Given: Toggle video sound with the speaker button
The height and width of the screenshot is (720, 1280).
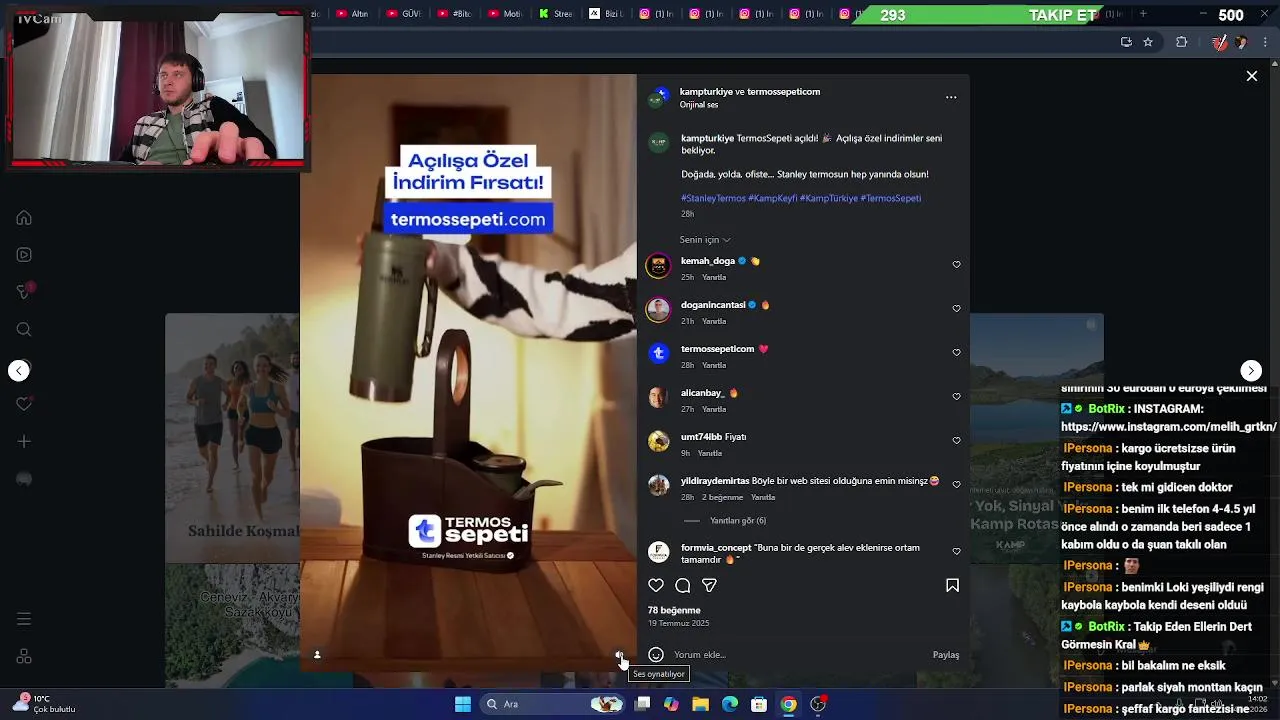Looking at the screenshot, I should click(619, 655).
